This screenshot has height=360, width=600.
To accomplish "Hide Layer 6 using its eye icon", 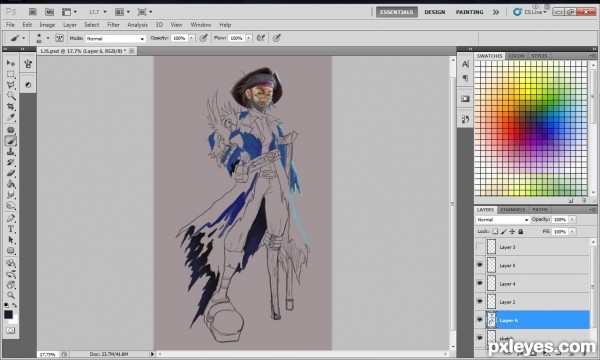I will (x=480, y=319).
